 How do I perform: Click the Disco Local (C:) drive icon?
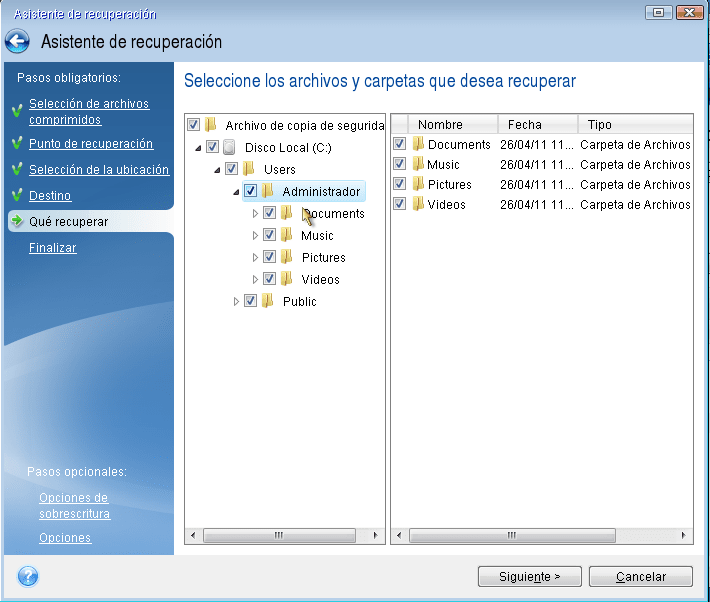229,147
